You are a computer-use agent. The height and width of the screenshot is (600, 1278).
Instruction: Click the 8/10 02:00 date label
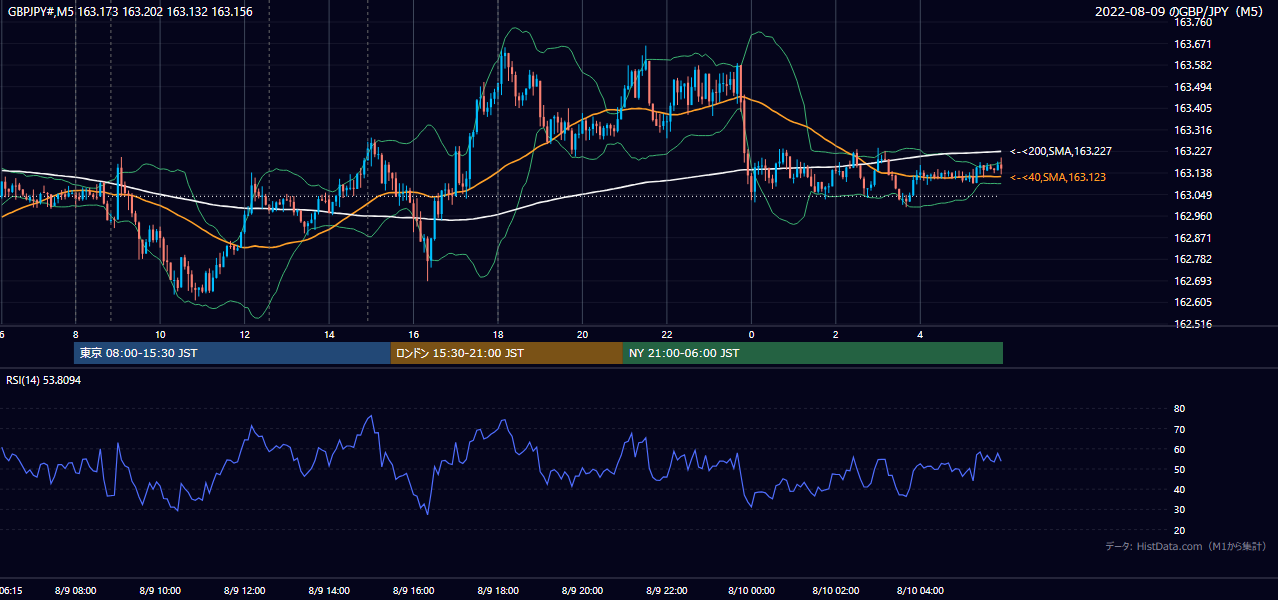(835, 591)
